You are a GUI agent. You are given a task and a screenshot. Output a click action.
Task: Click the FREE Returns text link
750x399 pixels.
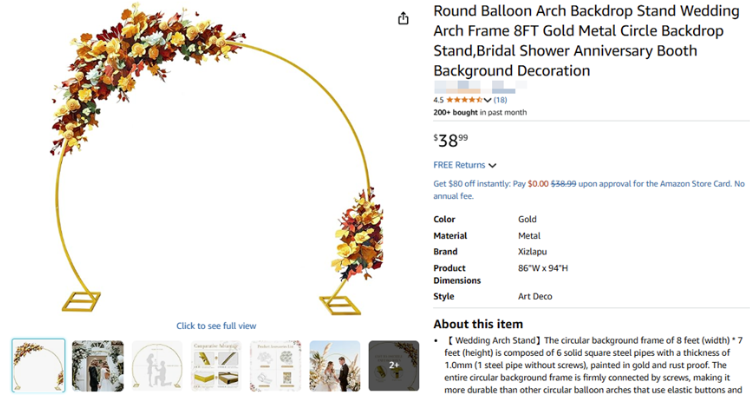coord(459,165)
